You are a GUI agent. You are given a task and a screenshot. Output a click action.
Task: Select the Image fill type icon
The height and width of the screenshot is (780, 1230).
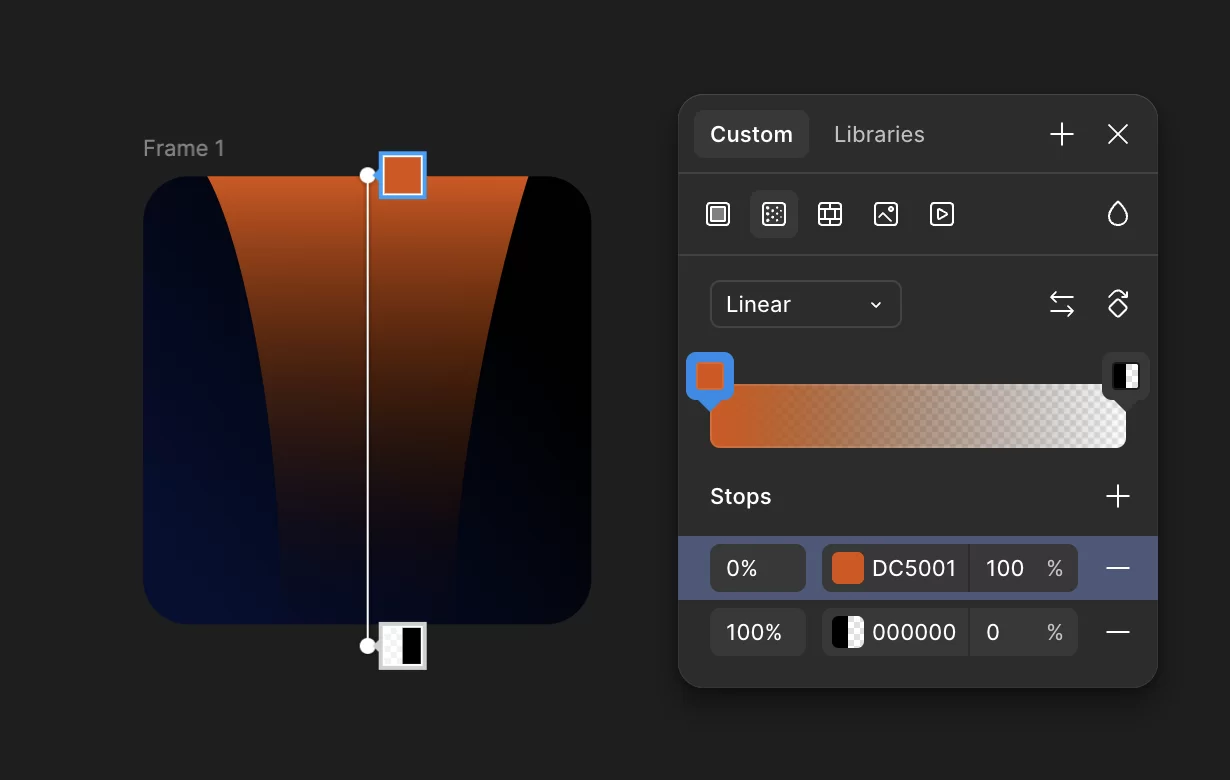886,214
